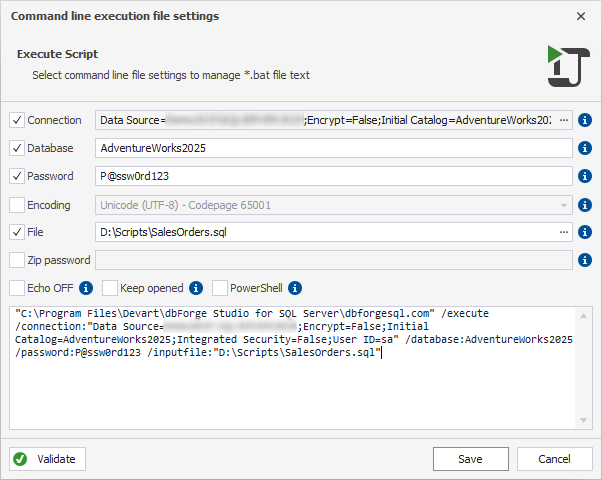Enable the Zip password checkbox
The width and height of the screenshot is (602, 480).
(17, 260)
